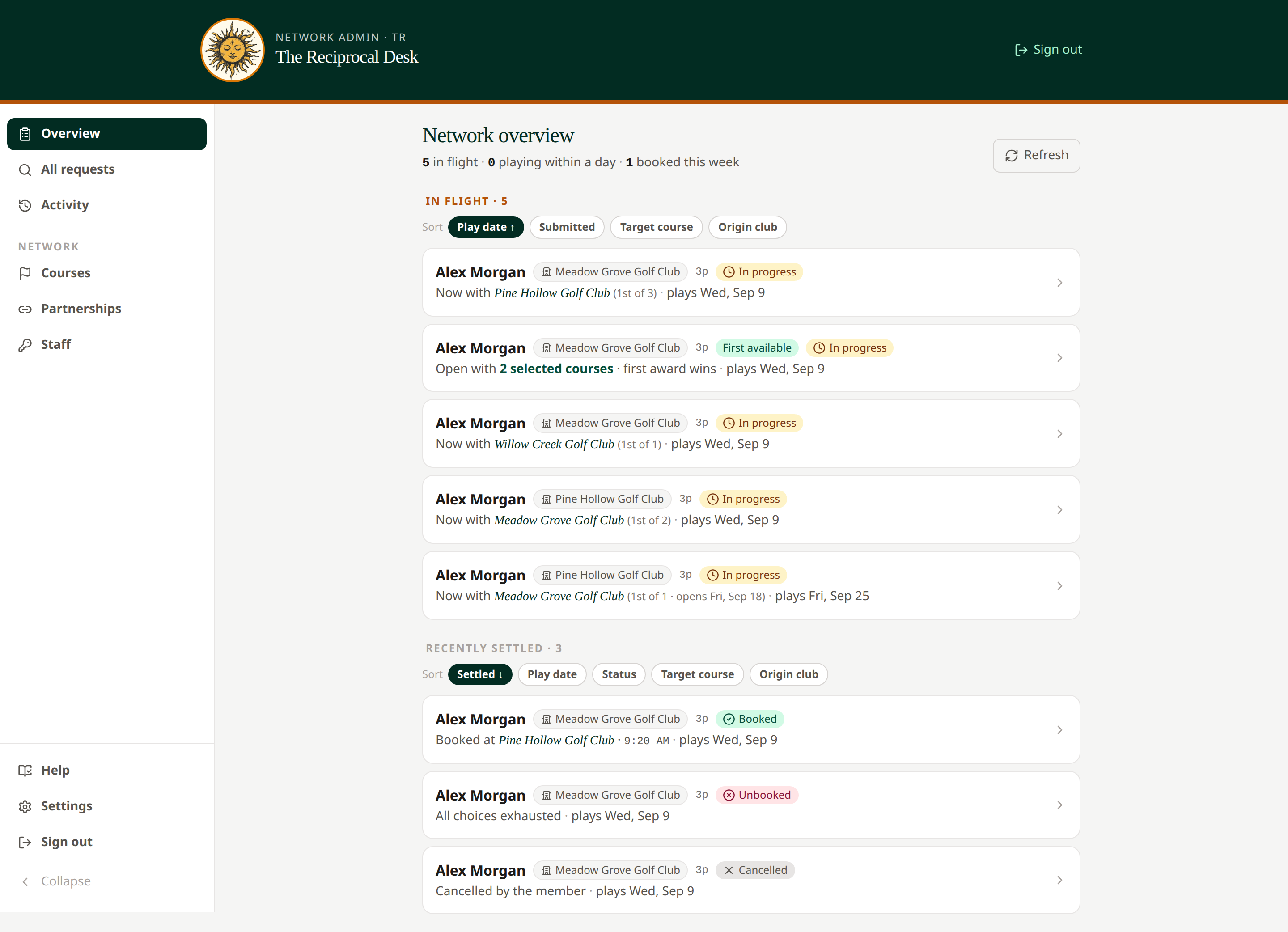Select the Overview menu item
Viewport: 1288px width, 932px height.
[x=107, y=134]
